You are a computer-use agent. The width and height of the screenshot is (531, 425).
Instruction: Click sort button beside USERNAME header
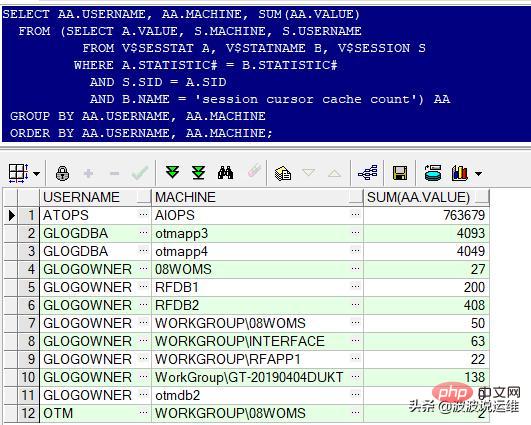click(x=144, y=197)
